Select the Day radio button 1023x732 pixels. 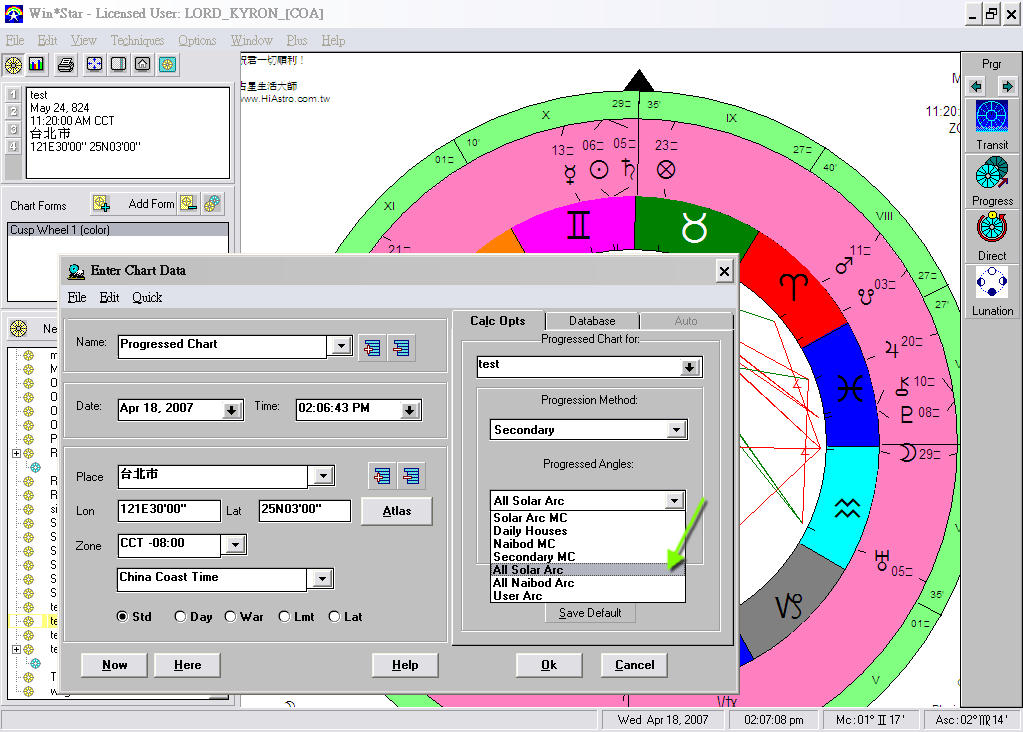click(x=181, y=617)
